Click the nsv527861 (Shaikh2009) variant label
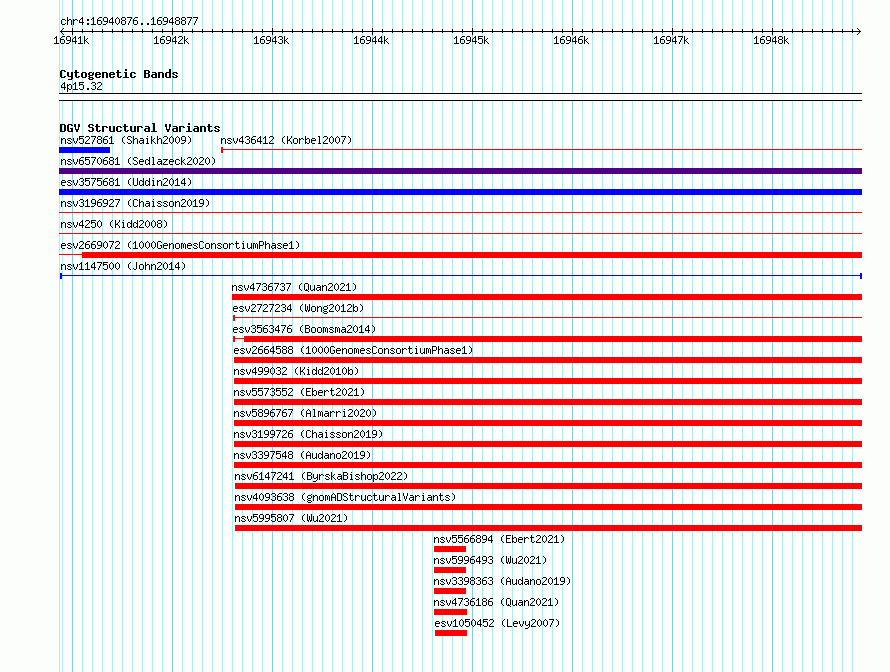 [x=126, y=140]
